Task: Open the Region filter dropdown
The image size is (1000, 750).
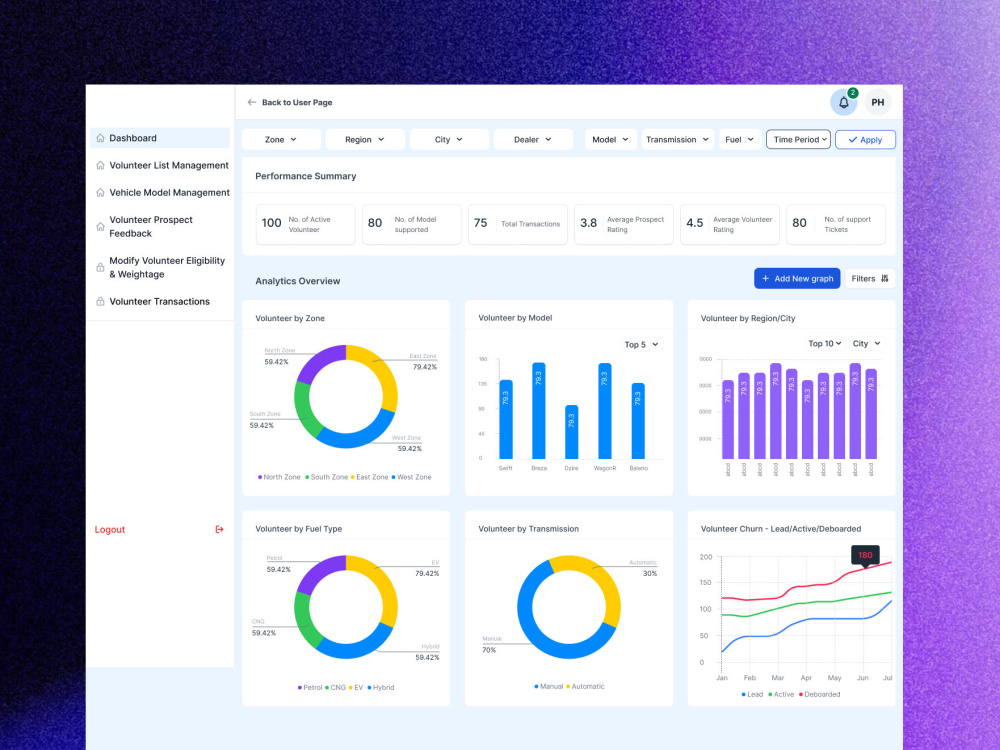Action: [365, 140]
